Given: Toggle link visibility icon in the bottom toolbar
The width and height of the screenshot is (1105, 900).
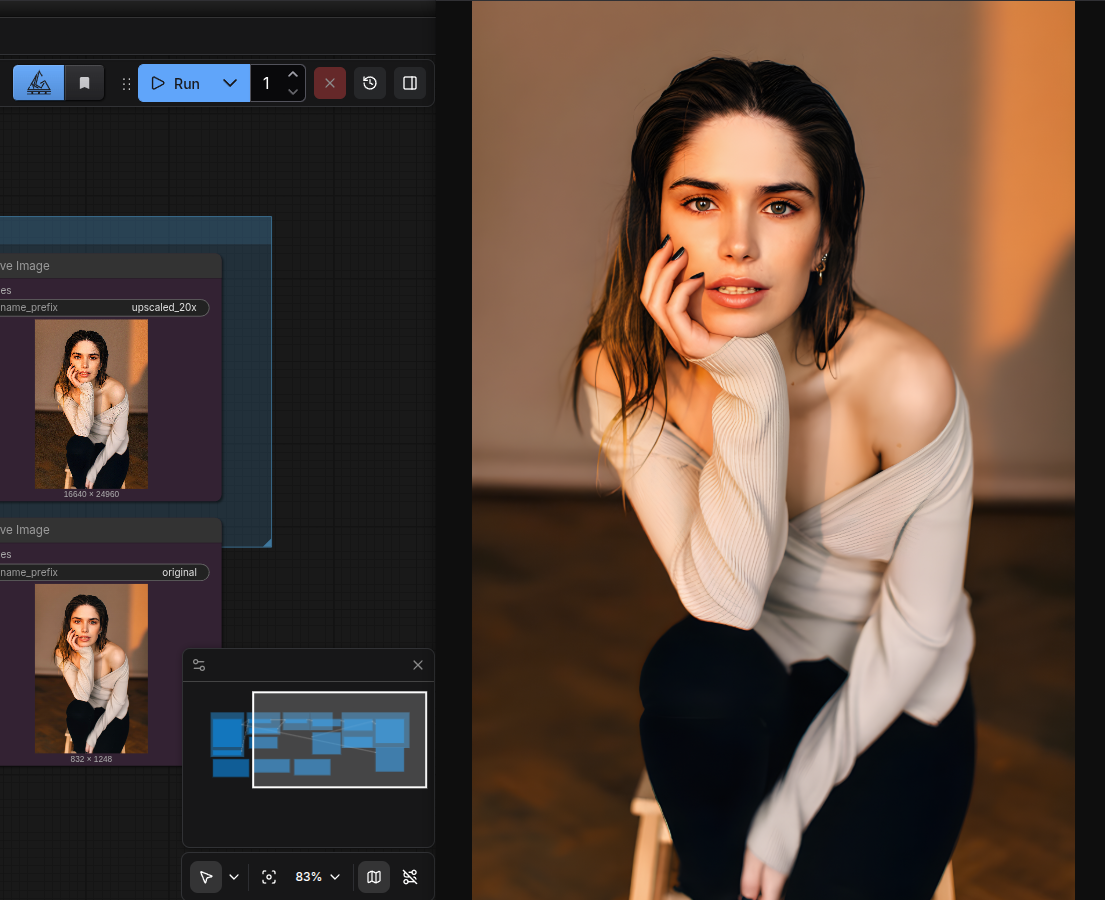Looking at the screenshot, I should 410,877.
